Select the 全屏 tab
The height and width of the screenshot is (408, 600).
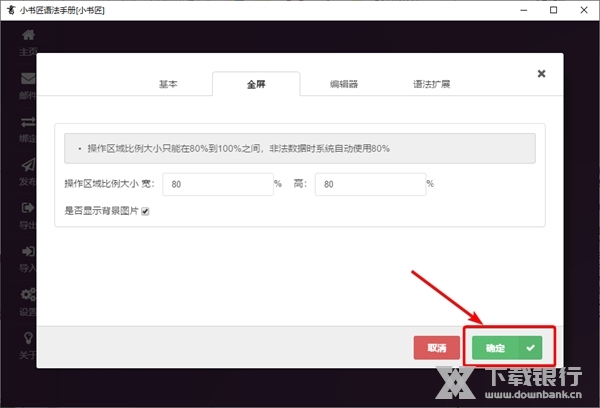click(256, 84)
